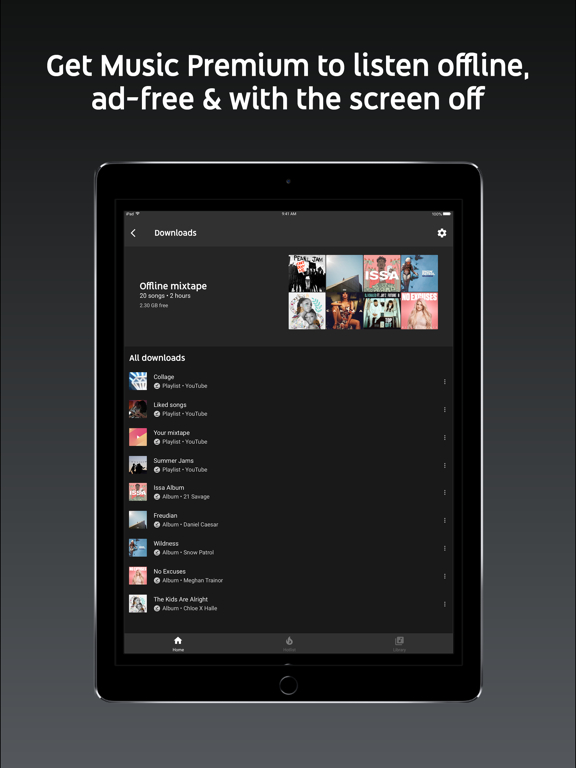Open the Summer Jams thumbnail

[138, 465]
